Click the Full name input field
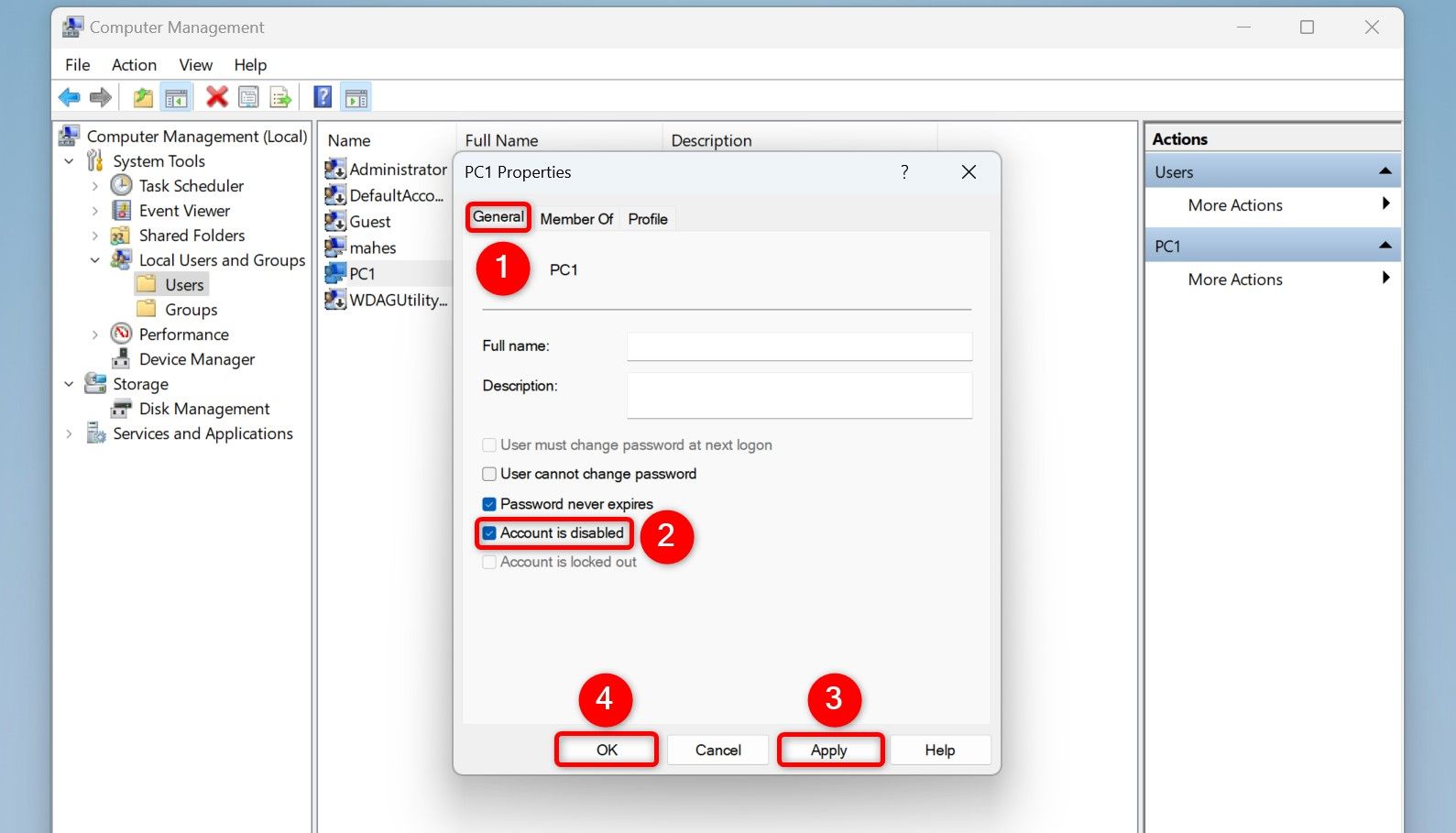The width and height of the screenshot is (1456, 833). pyautogui.click(x=799, y=346)
